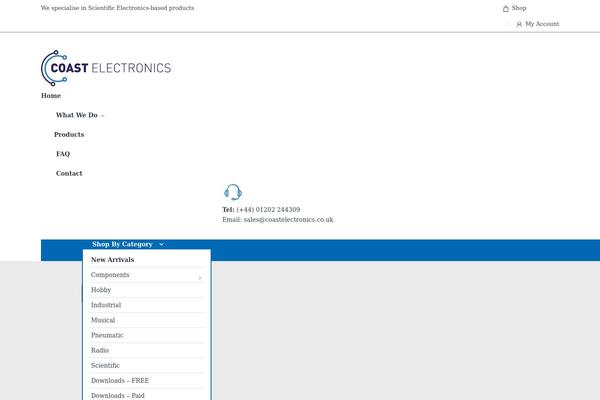The width and height of the screenshot is (600, 400).
Task: Select the Scientific category
Action: [x=105, y=366]
